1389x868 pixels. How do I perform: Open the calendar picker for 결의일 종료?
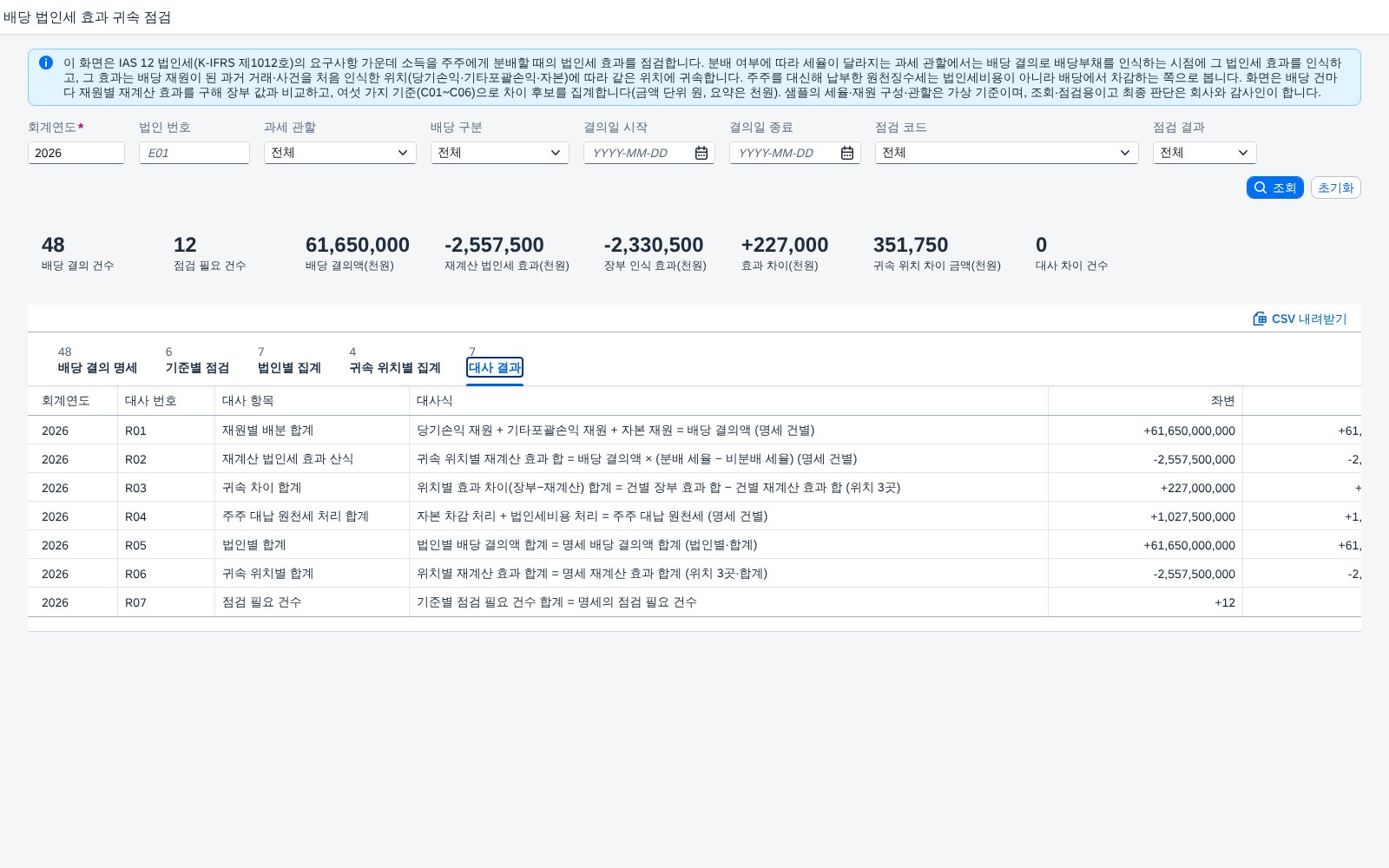click(x=847, y=153)
